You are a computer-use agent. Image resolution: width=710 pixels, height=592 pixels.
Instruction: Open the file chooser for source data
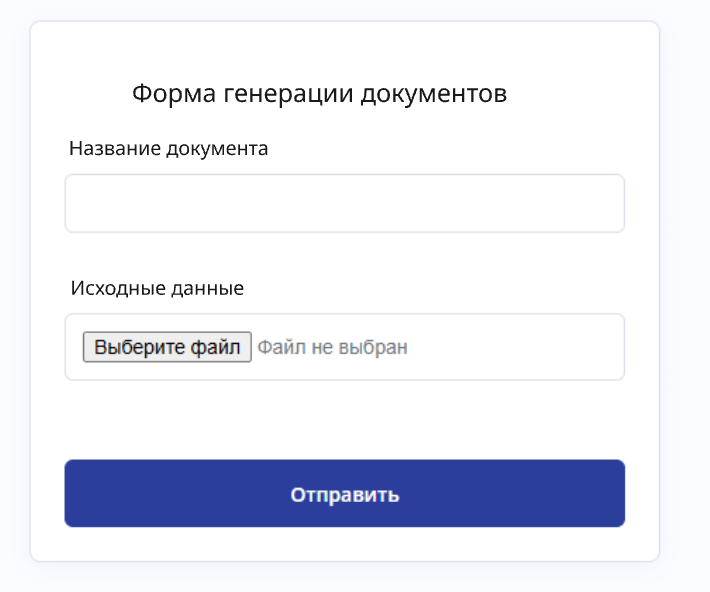coord(167,348)
